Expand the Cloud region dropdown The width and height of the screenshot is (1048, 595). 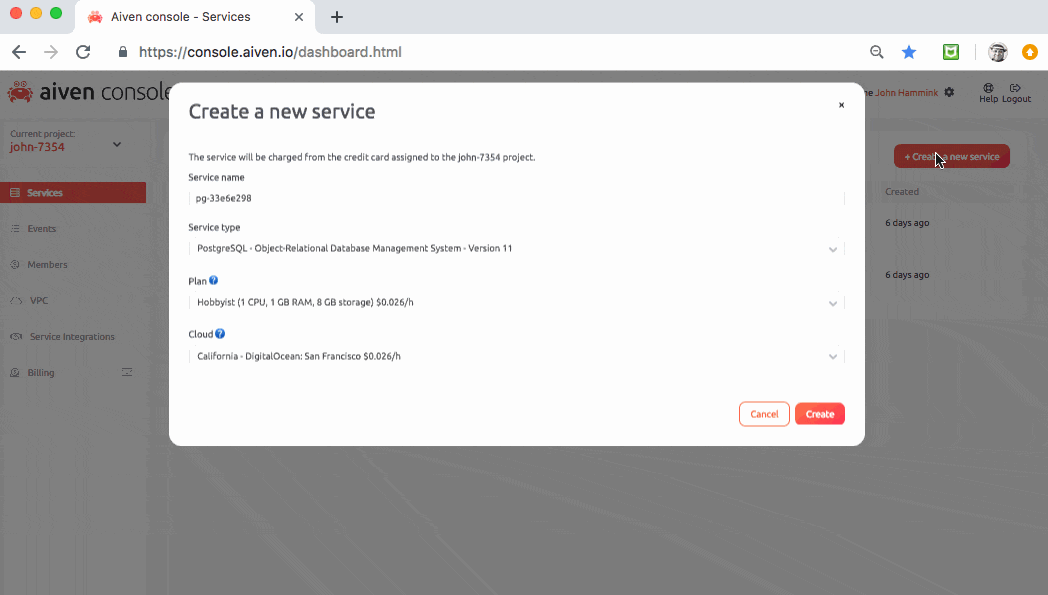tap(833, 355)
